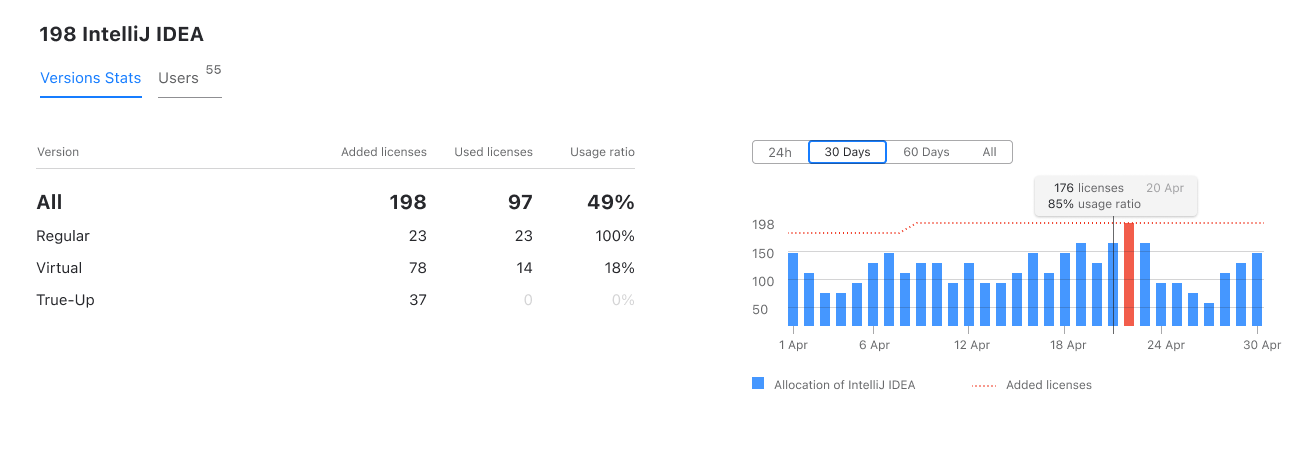Screen dimensions: 1309x467
Task: Select the True-Up version row
Action: pos(335,300)
